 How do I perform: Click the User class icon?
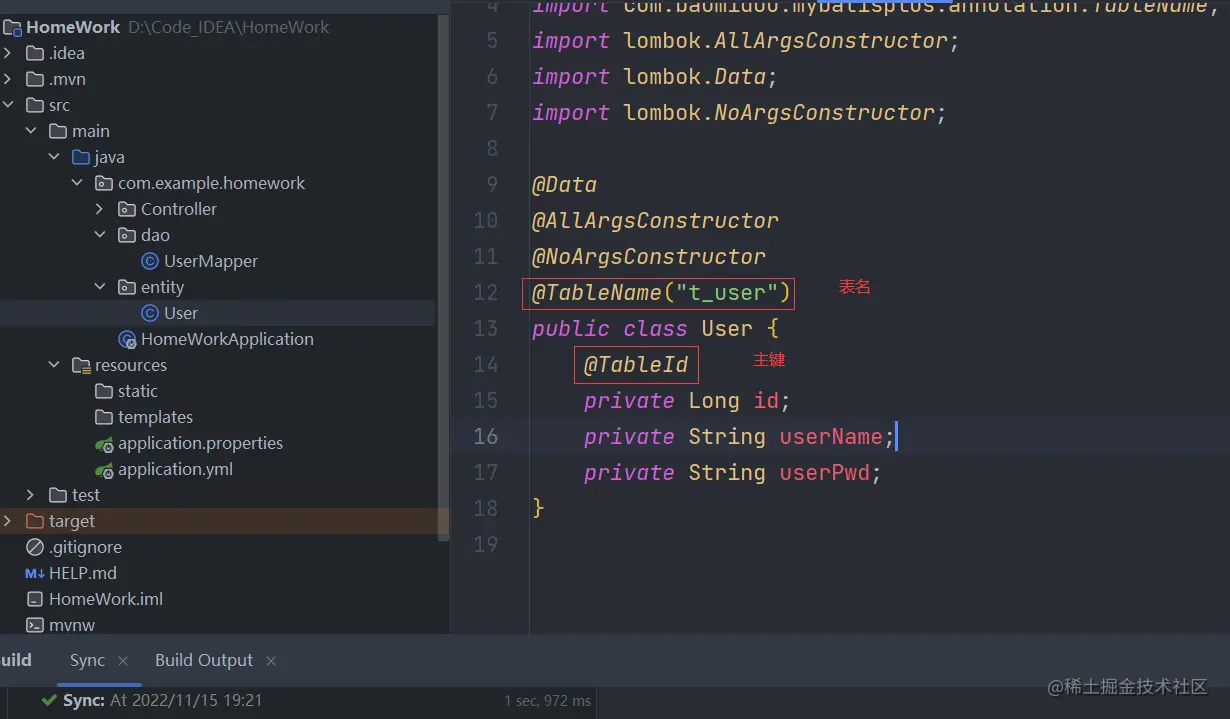(x=150, y=313)
